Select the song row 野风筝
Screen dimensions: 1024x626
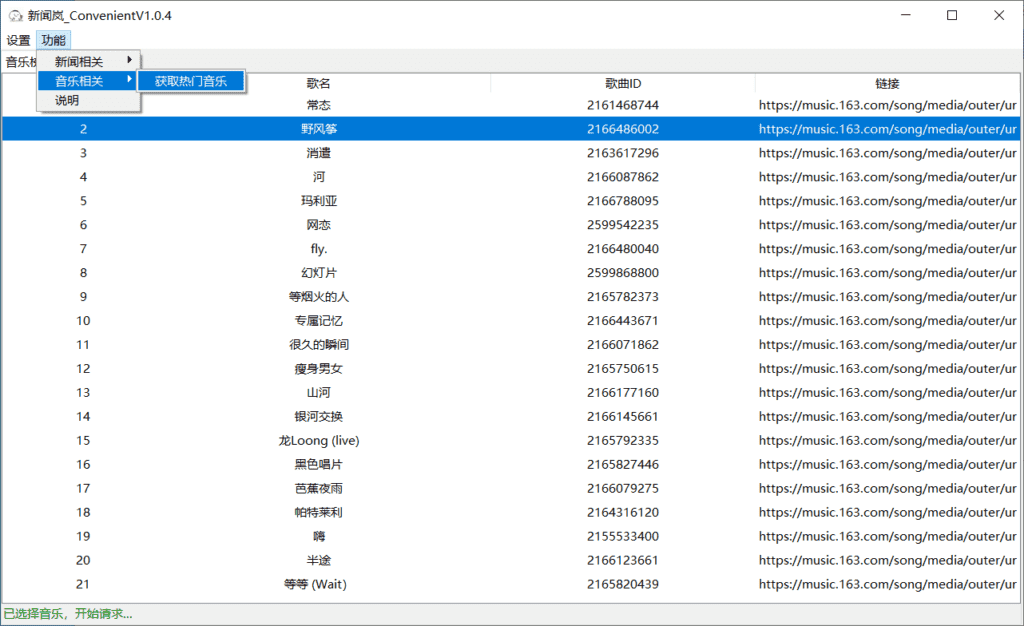319,129
